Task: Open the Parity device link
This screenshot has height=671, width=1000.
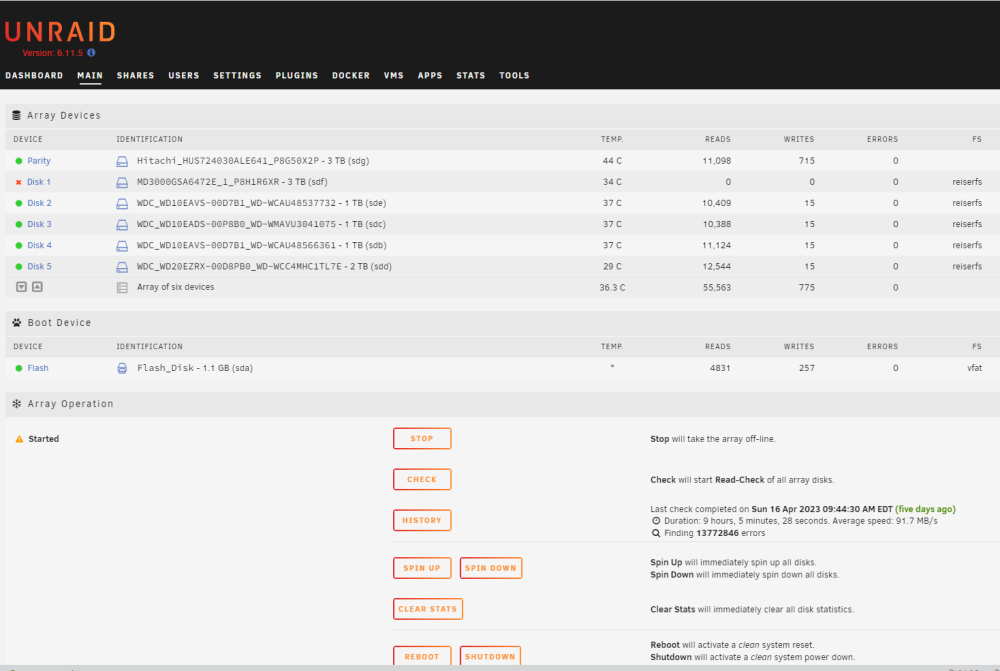Action: click(39, 161)
